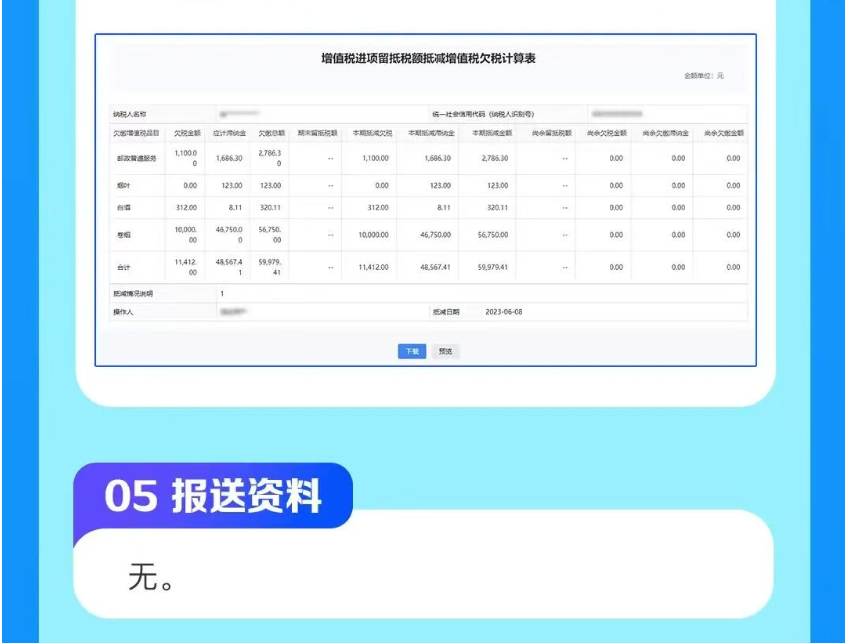Image resolution: width=845 pixels, height=643 pixels.
Task: Click the 抵减情况说明 value field
Action: 222,294
